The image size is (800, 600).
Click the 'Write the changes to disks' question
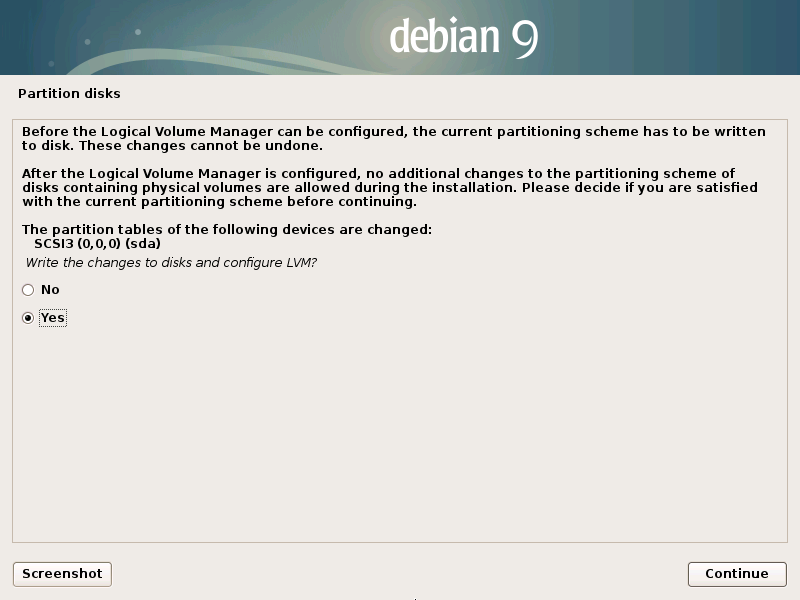coord(171,263)
